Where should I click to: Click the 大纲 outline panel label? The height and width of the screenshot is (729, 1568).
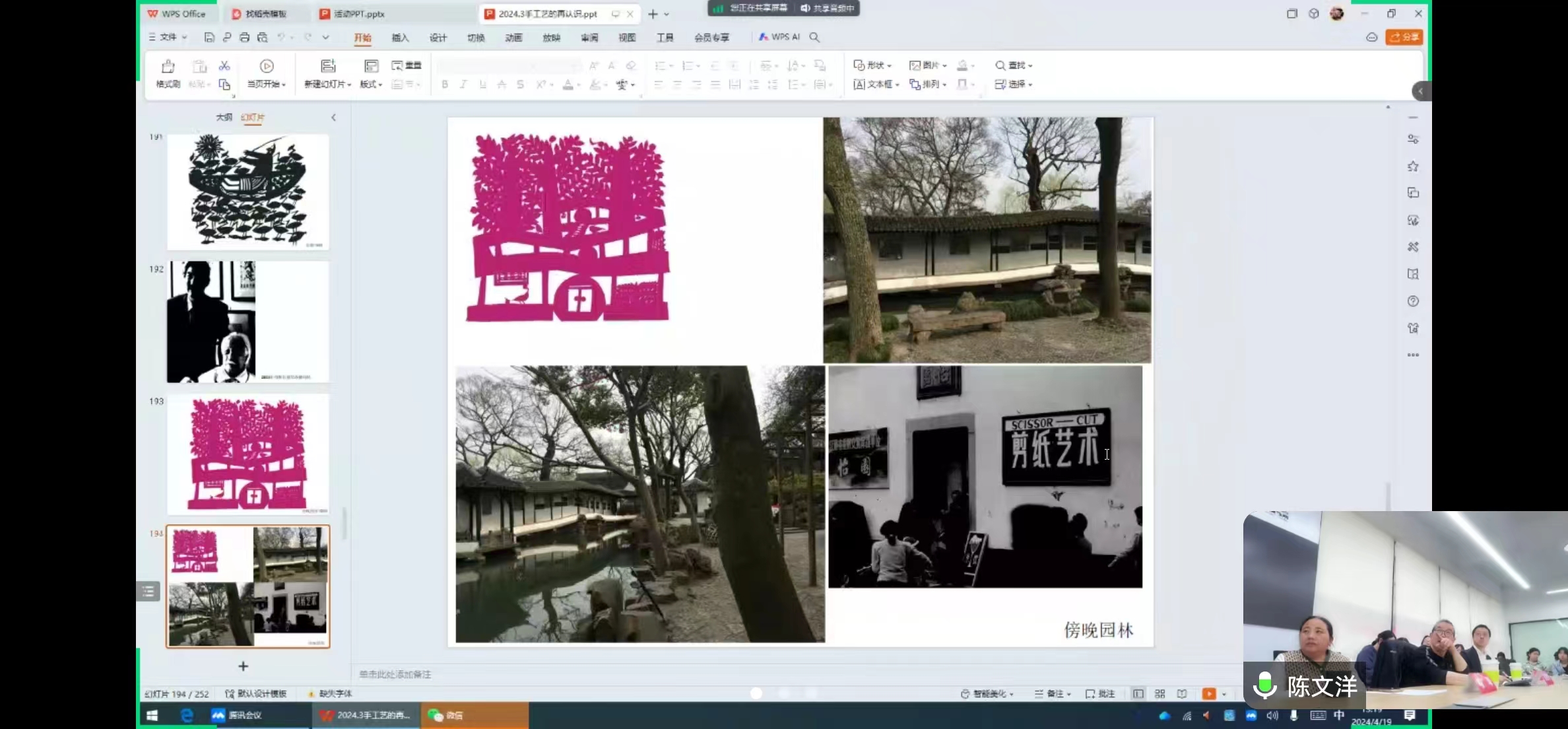pyautogui.click(x=224, y=118)
